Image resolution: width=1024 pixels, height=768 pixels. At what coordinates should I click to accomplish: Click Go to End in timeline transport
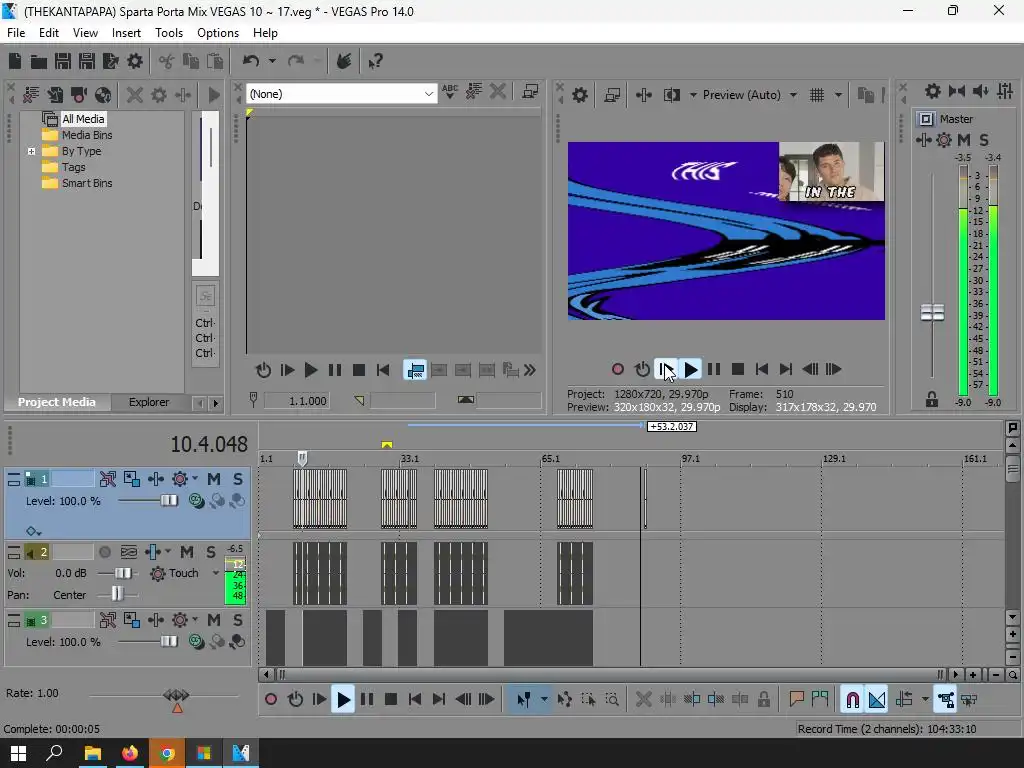click(439, 700)
